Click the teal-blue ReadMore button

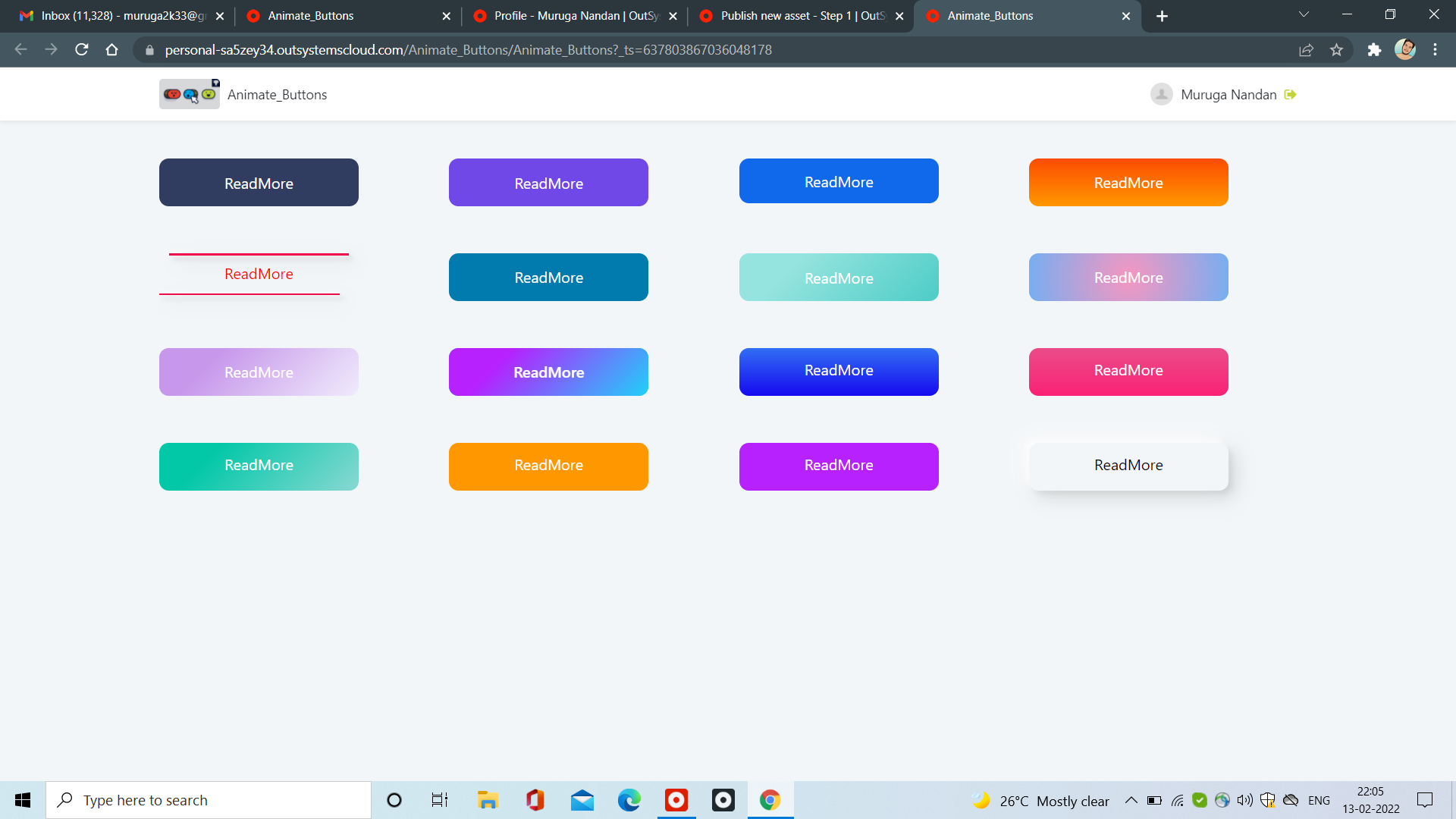pyautogui.click(x=548, y=278)
